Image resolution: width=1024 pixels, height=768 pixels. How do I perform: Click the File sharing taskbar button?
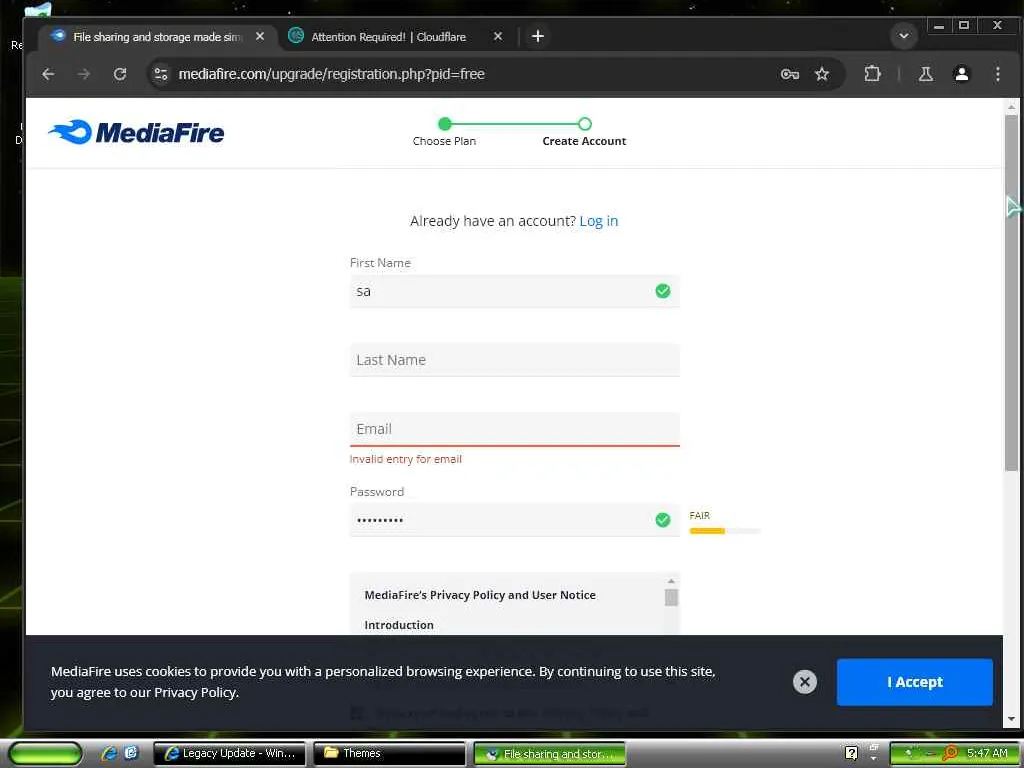point(549,754)
